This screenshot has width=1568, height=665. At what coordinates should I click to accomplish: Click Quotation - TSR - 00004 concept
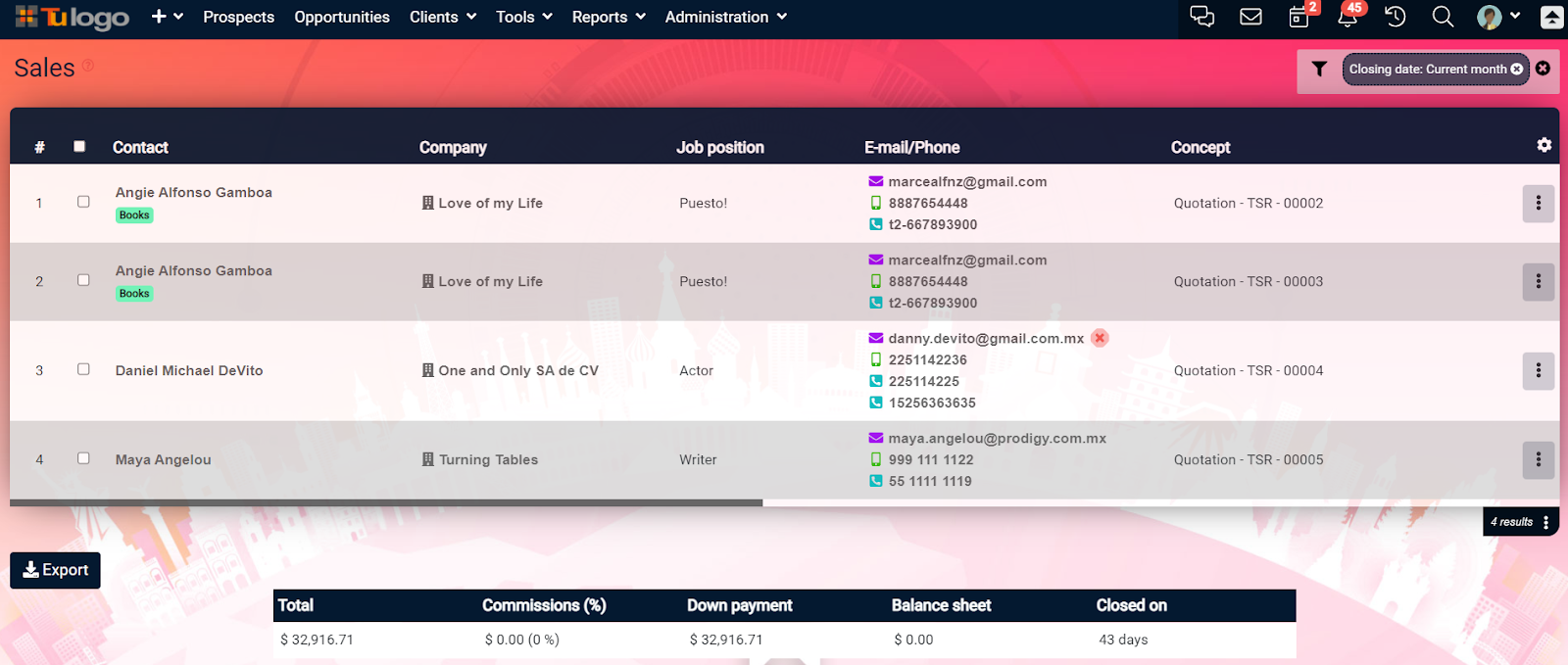[1249, 370]
